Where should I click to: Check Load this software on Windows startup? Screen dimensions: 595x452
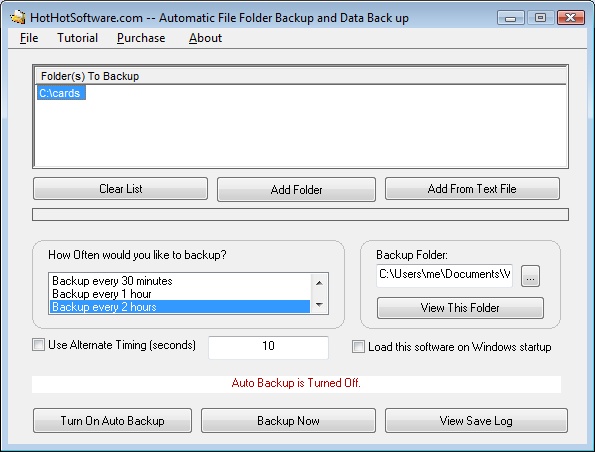[358, 346]
